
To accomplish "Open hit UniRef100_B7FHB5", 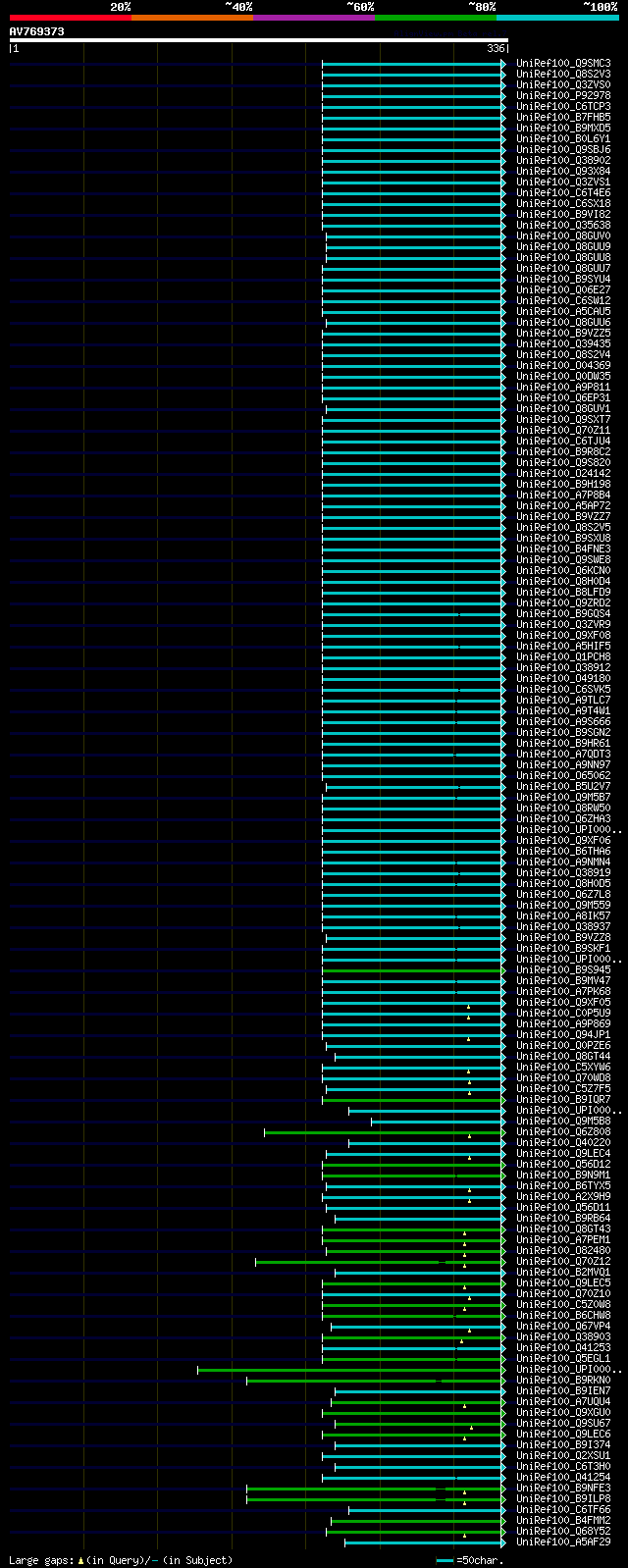I will coord(563,118).
